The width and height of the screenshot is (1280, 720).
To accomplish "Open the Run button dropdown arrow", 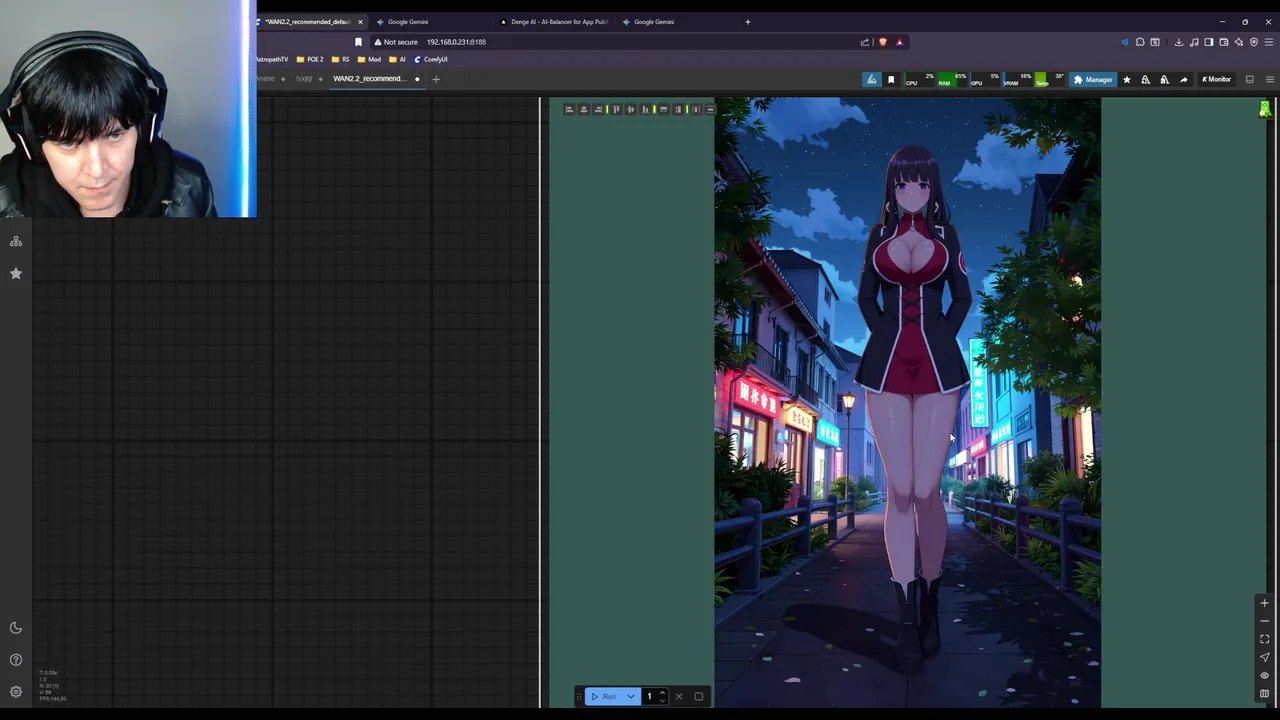I will coord(631,696).
